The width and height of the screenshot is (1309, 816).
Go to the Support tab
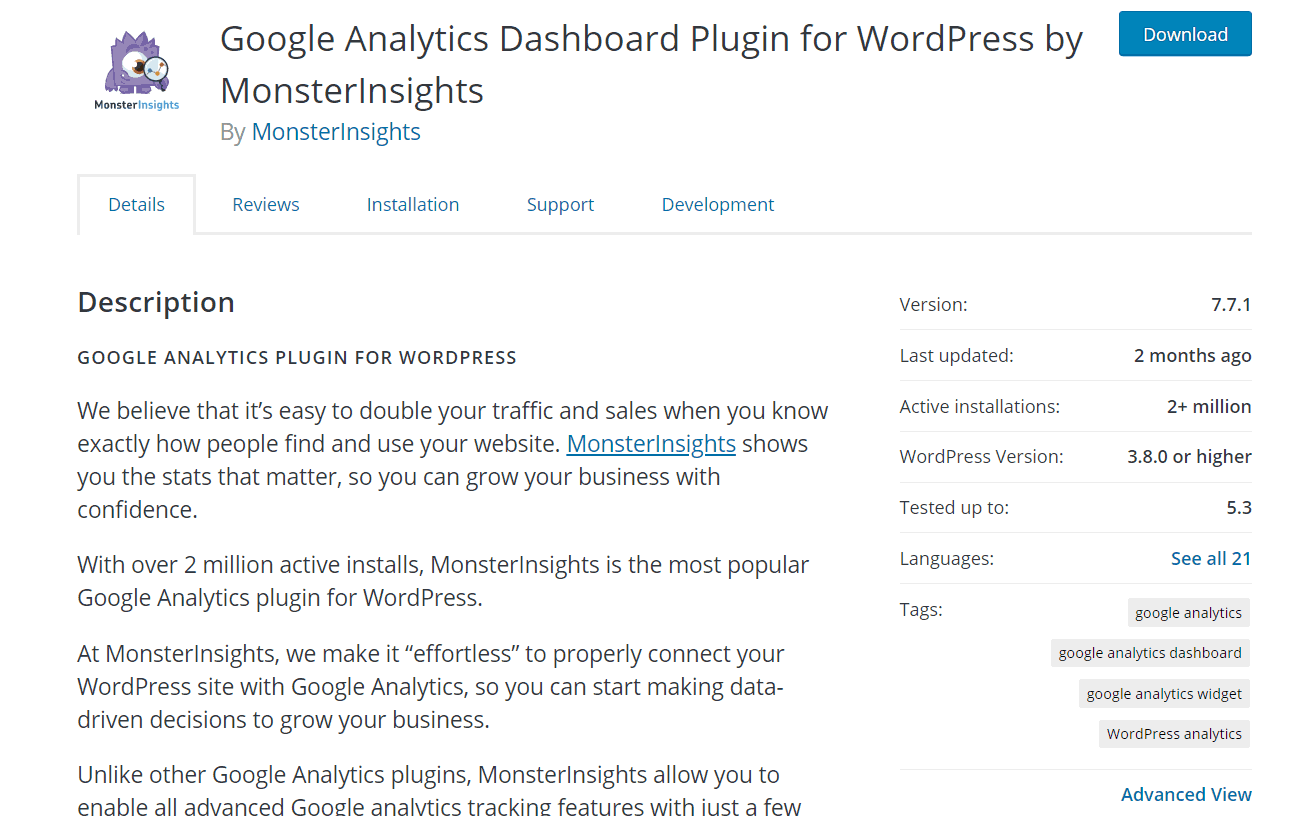tap(560, 204)
